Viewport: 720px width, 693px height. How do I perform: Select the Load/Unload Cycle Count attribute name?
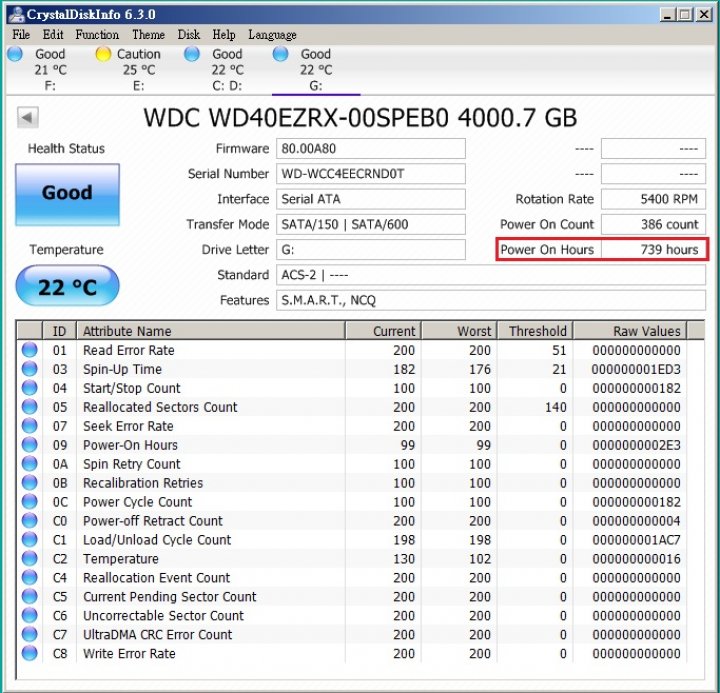tap(157, 540)
